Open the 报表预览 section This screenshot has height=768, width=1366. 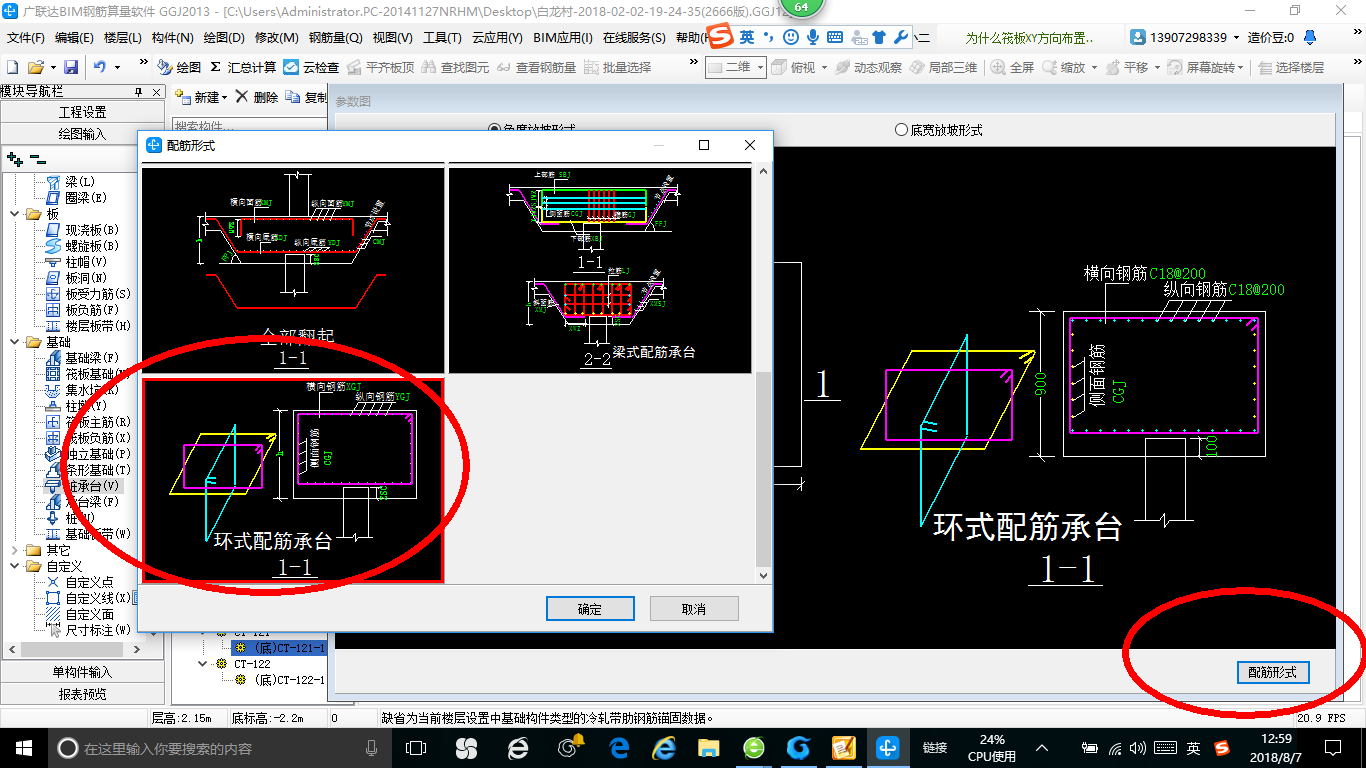(x=83, y=694)
